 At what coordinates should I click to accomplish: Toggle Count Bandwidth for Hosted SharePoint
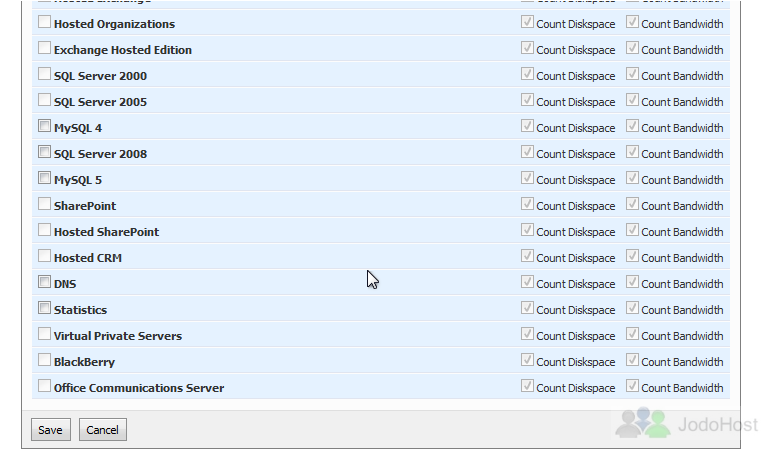click(632, 230)
